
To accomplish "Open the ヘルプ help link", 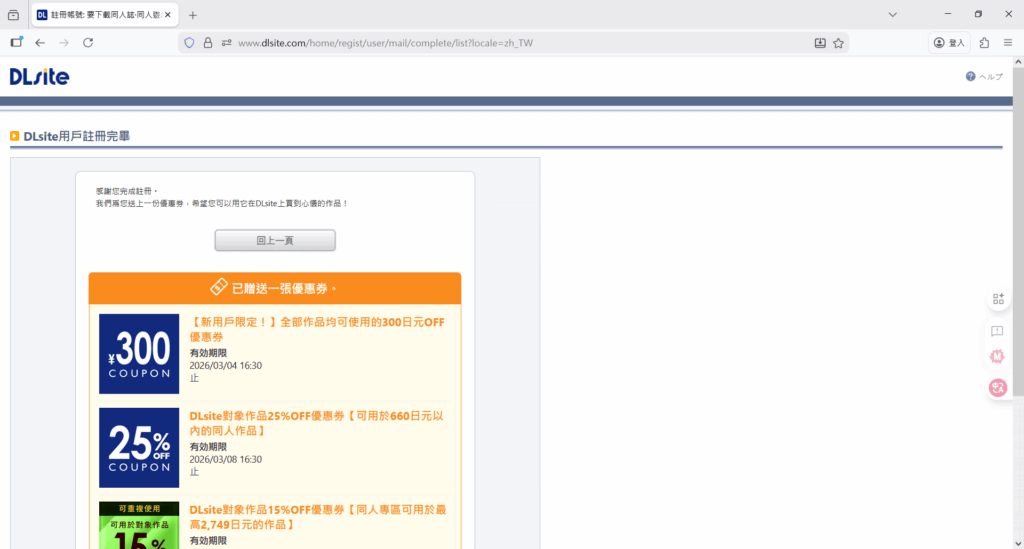I will 984,77.
